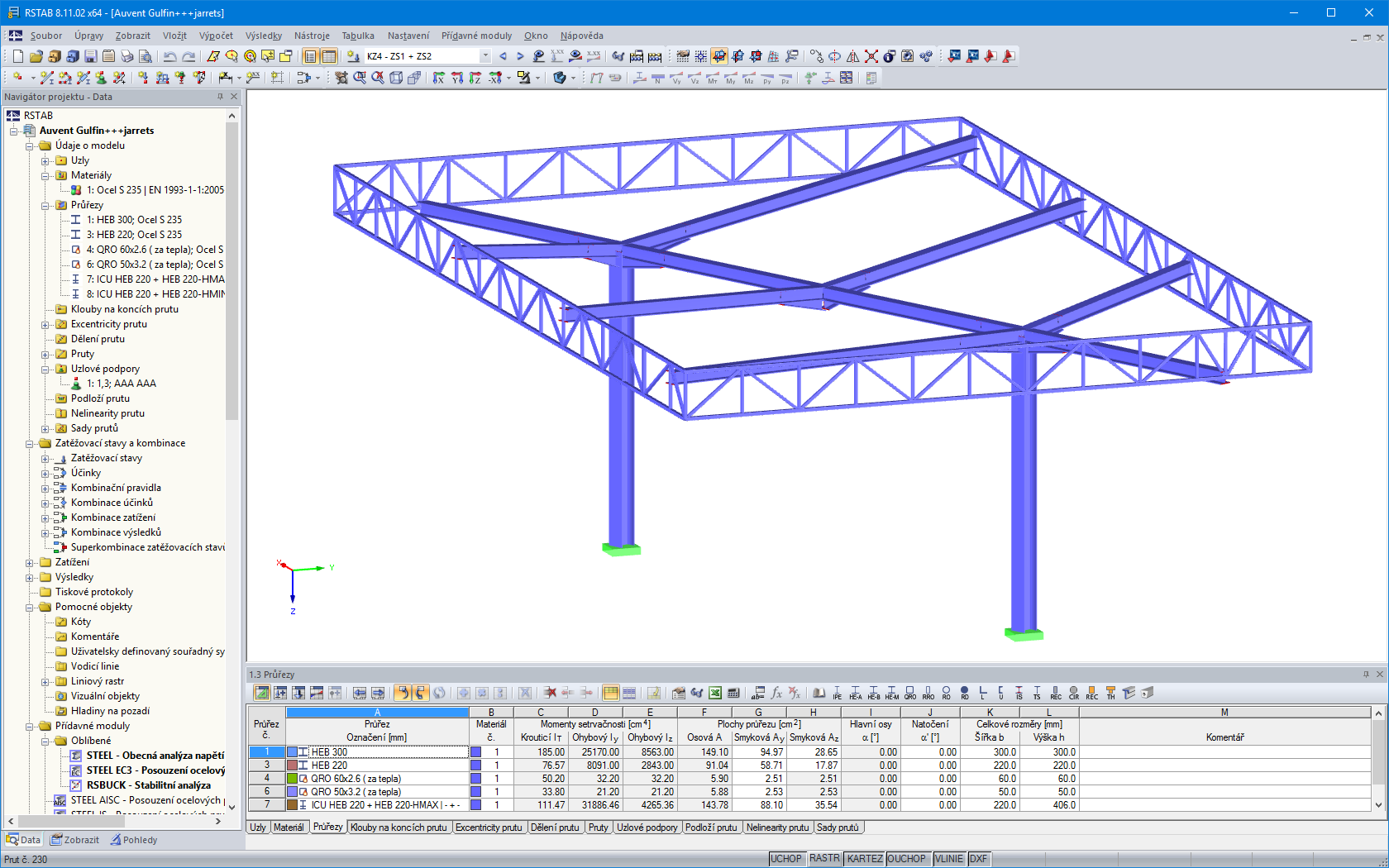Print using the printer toolbar icon
Image resolution: width=1389 pixels, height=868 pixels.
(127, 56)
